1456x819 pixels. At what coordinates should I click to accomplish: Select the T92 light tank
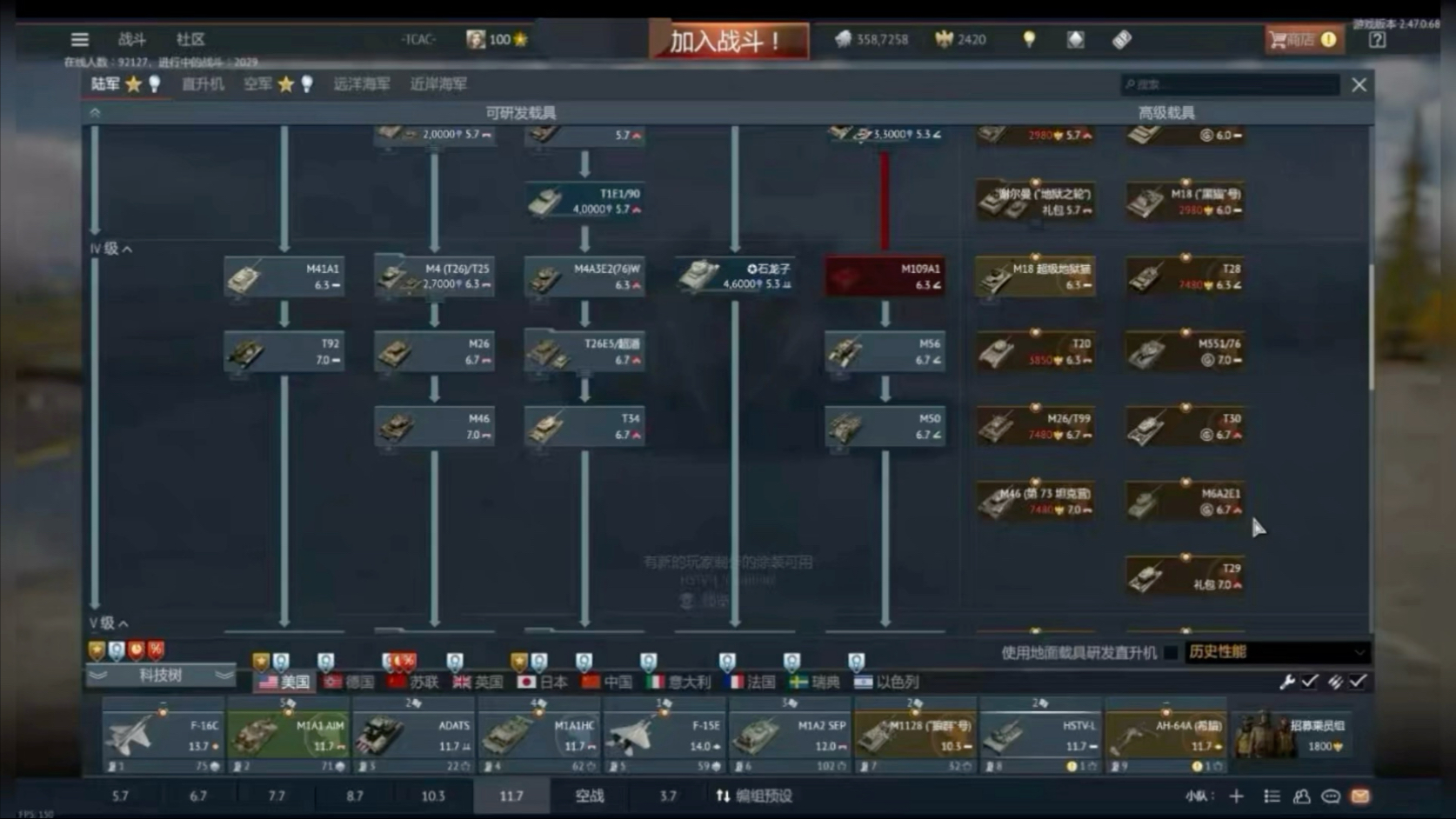pyautogui.click(x=284, y=351)
